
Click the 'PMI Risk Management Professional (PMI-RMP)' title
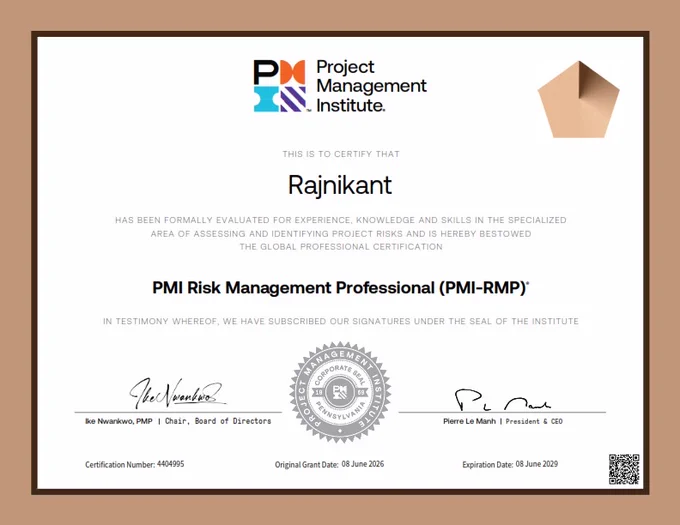340,288
